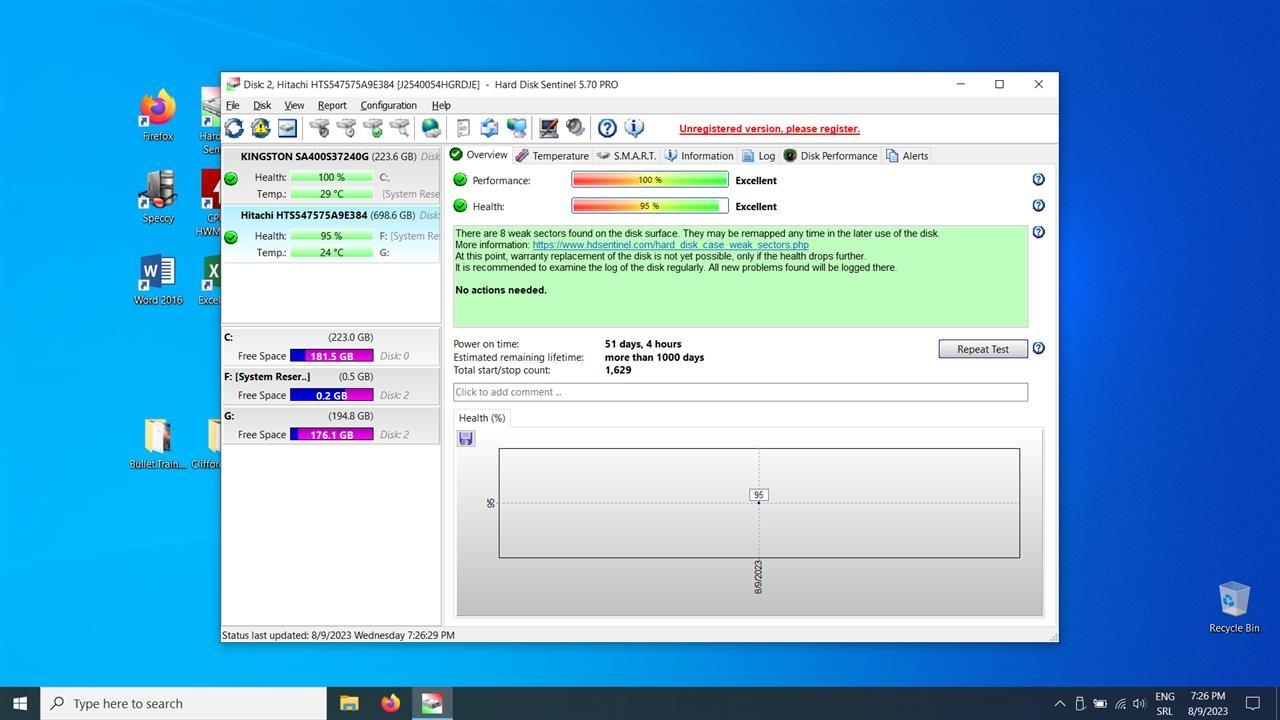The height and width of the screenshot is (720, 1280).
Task: Open File Explorer from the taskbar
Action: pos(349,703)
